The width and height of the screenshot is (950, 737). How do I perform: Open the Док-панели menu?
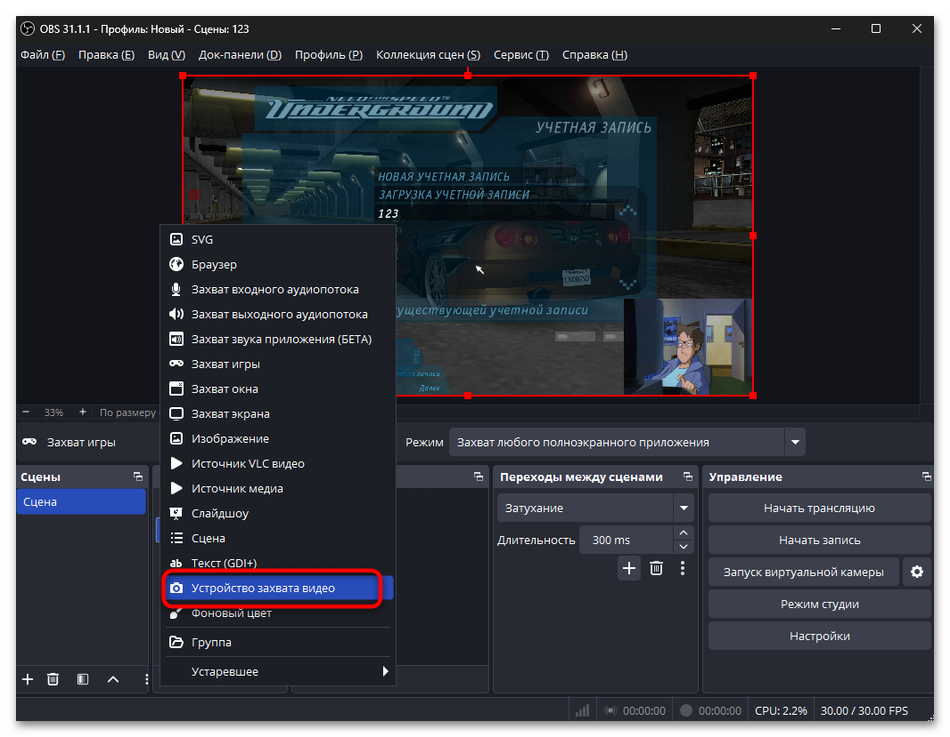pyautogui.click(x=240, y=55)
